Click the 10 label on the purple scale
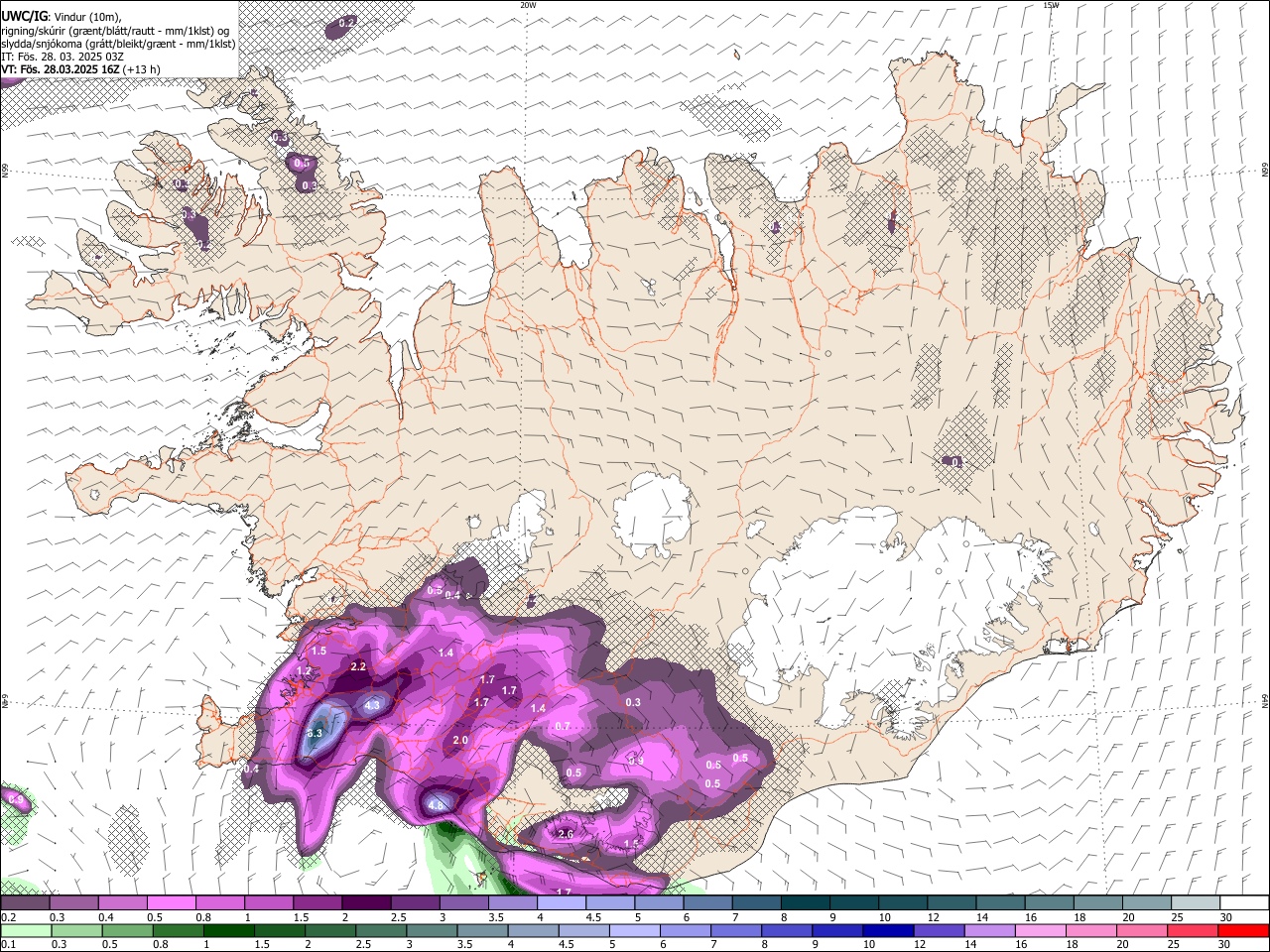The height and width of the screenshot is (952, 1270). click(884, 917)
